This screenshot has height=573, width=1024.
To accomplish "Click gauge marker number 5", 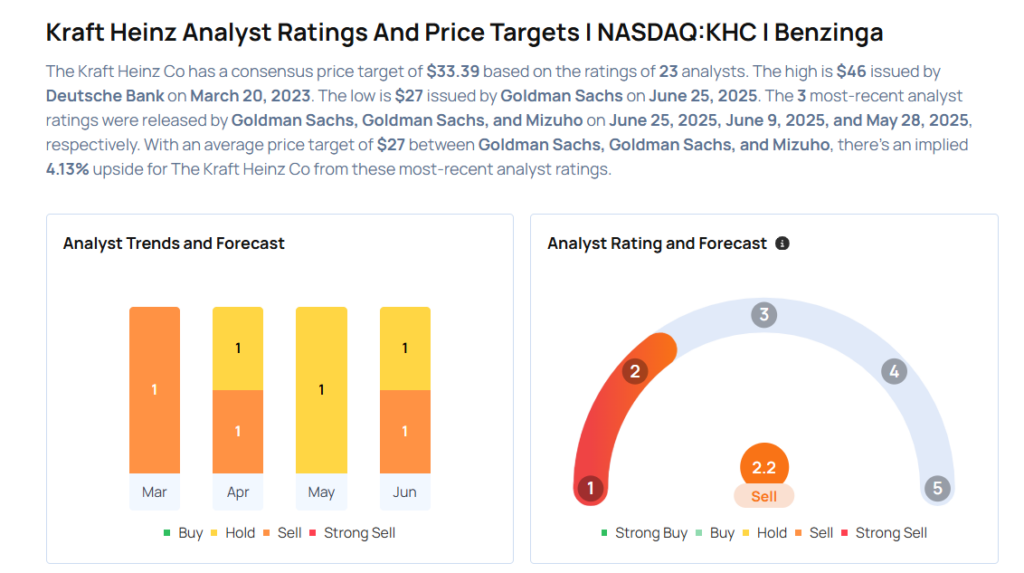I will [x=937, y=488].
